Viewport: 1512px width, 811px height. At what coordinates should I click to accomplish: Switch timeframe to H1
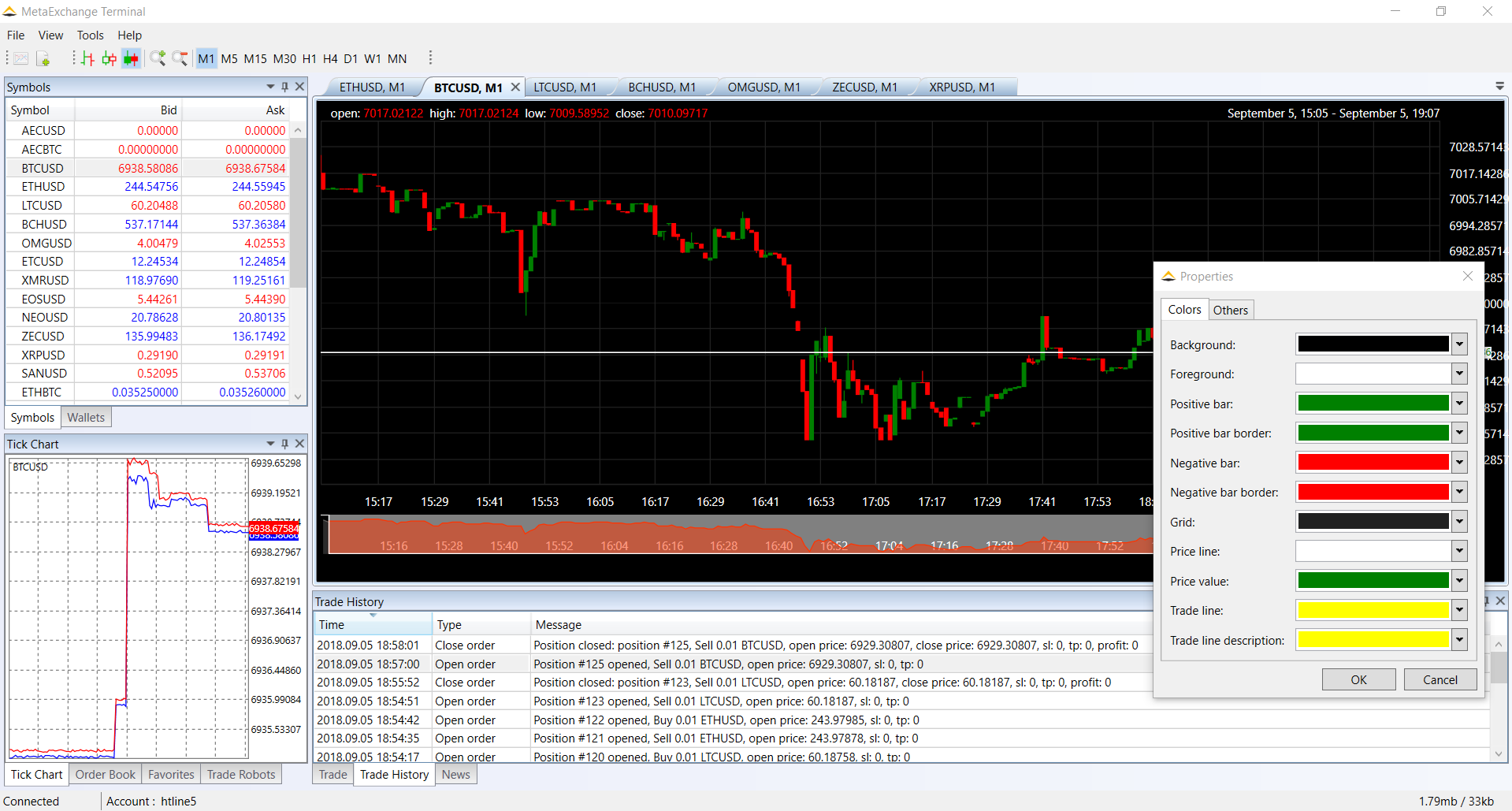[309, 58]
